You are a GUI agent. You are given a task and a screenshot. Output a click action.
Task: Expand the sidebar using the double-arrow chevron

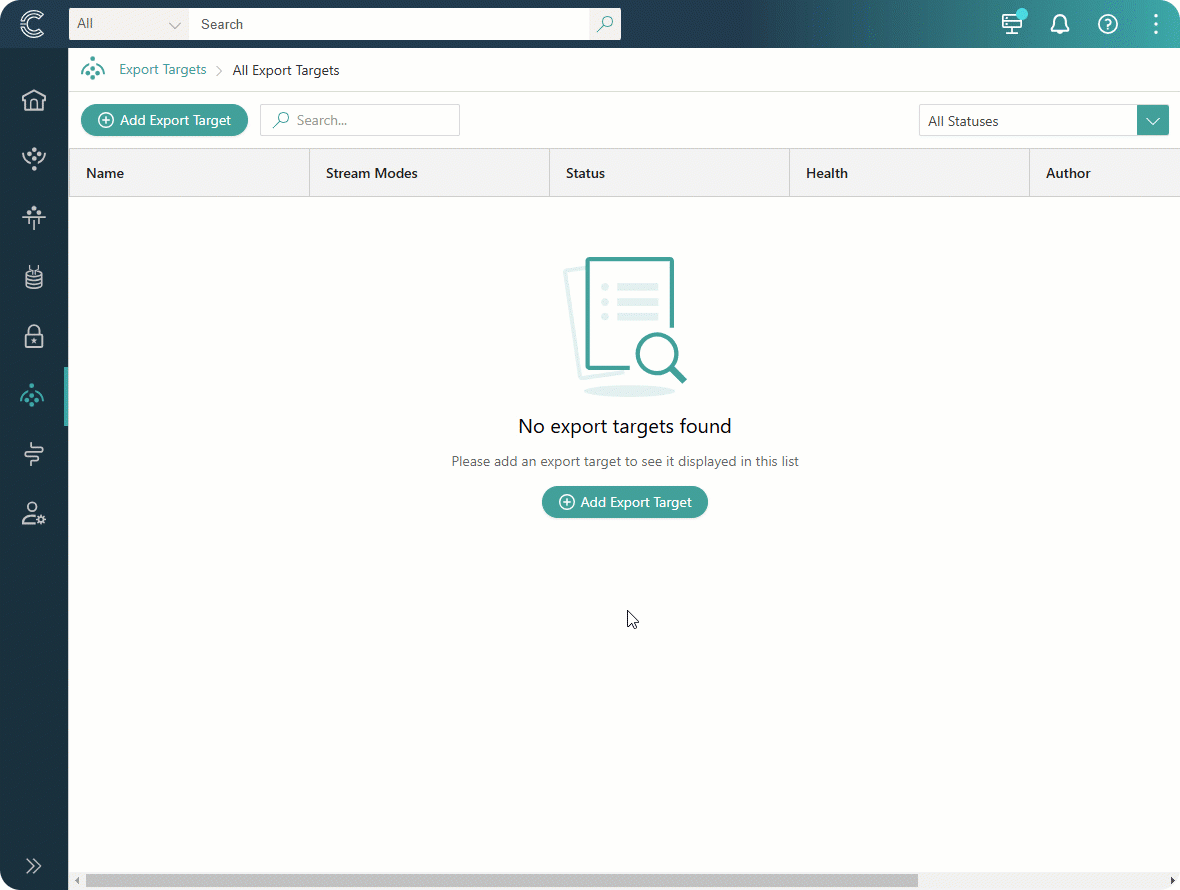pos(33,866)
